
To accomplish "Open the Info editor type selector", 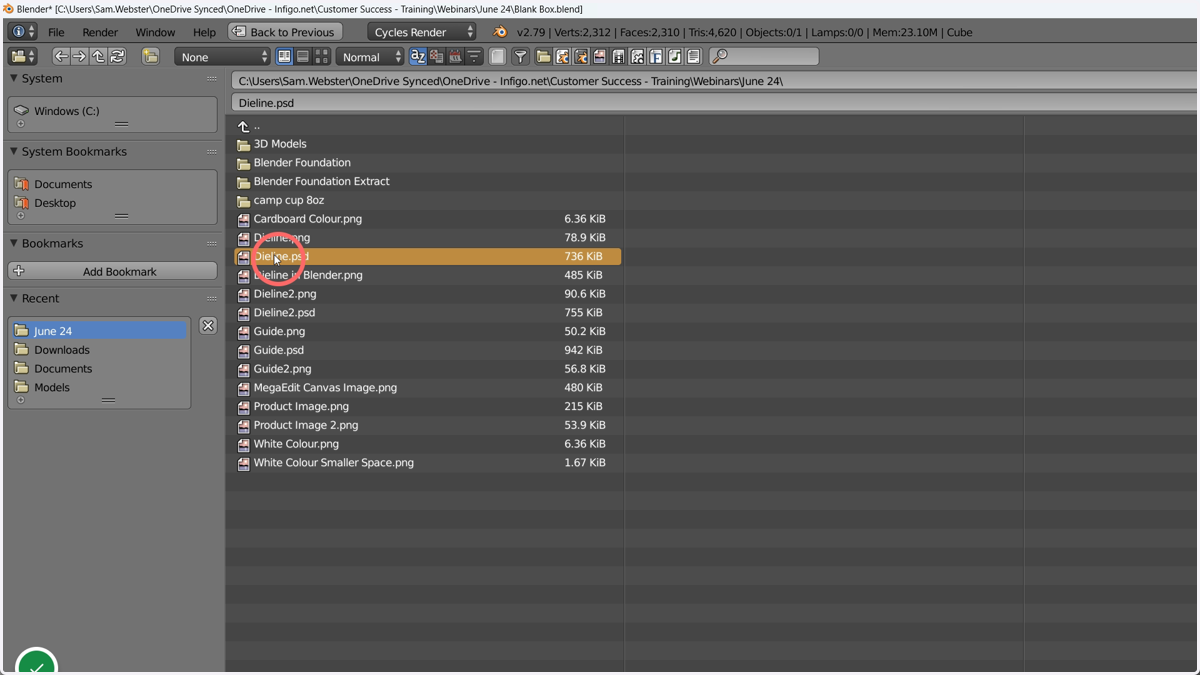I will (x=22, y=32).
